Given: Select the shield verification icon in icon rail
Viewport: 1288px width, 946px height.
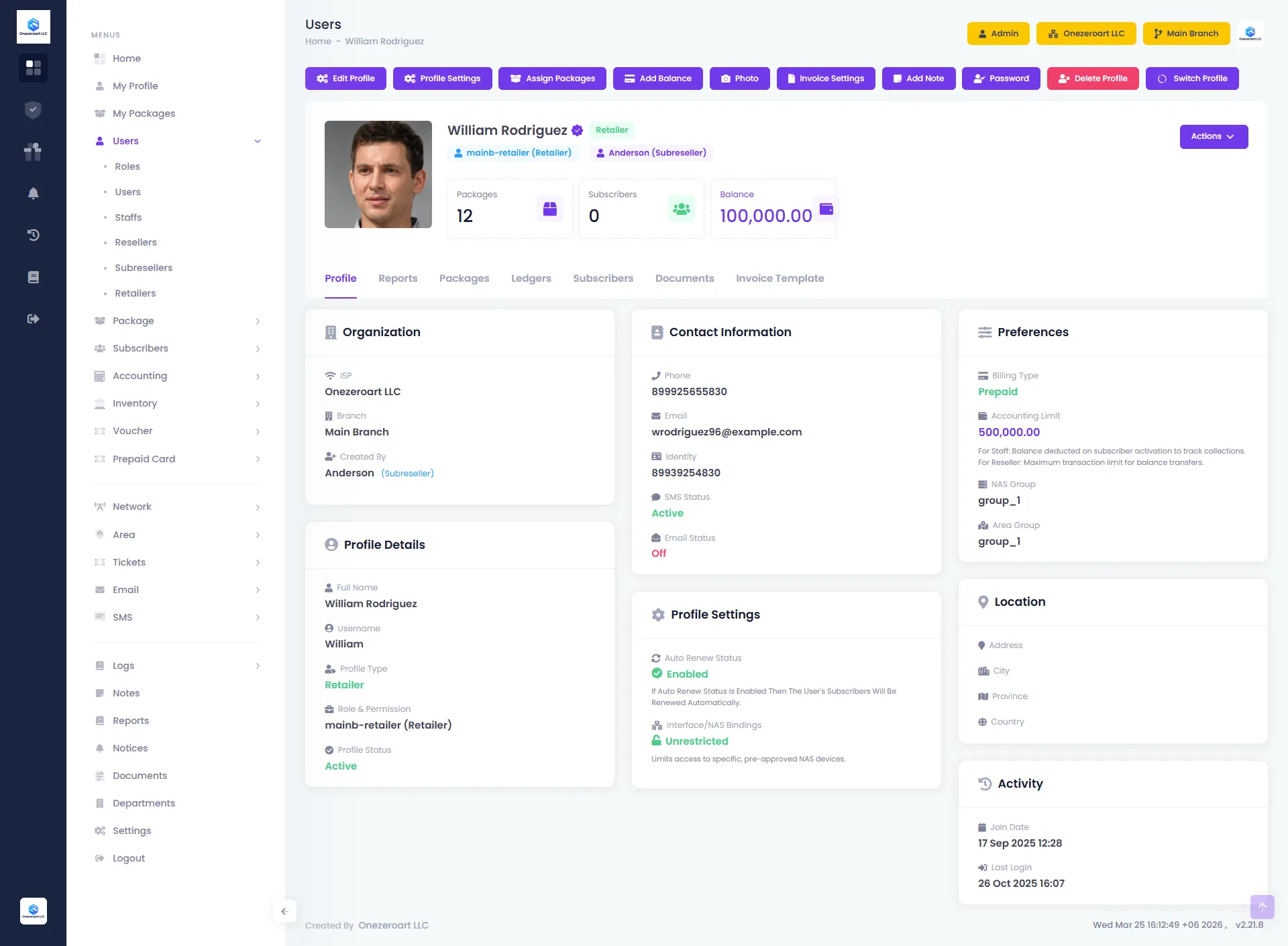Looking at the screenshot, I should (x=33, y=110).
